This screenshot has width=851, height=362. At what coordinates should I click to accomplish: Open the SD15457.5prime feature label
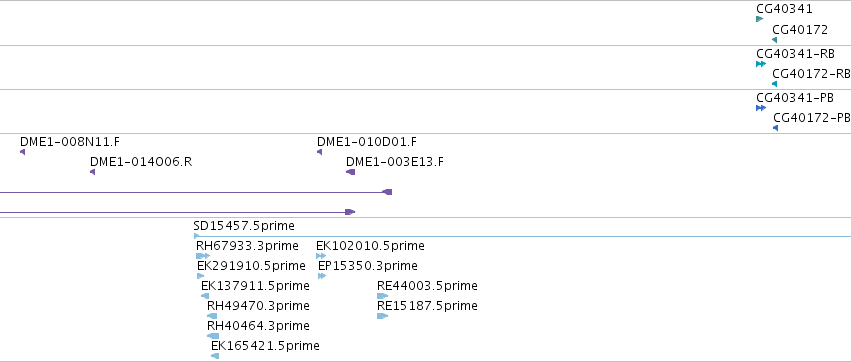point(244,226)
